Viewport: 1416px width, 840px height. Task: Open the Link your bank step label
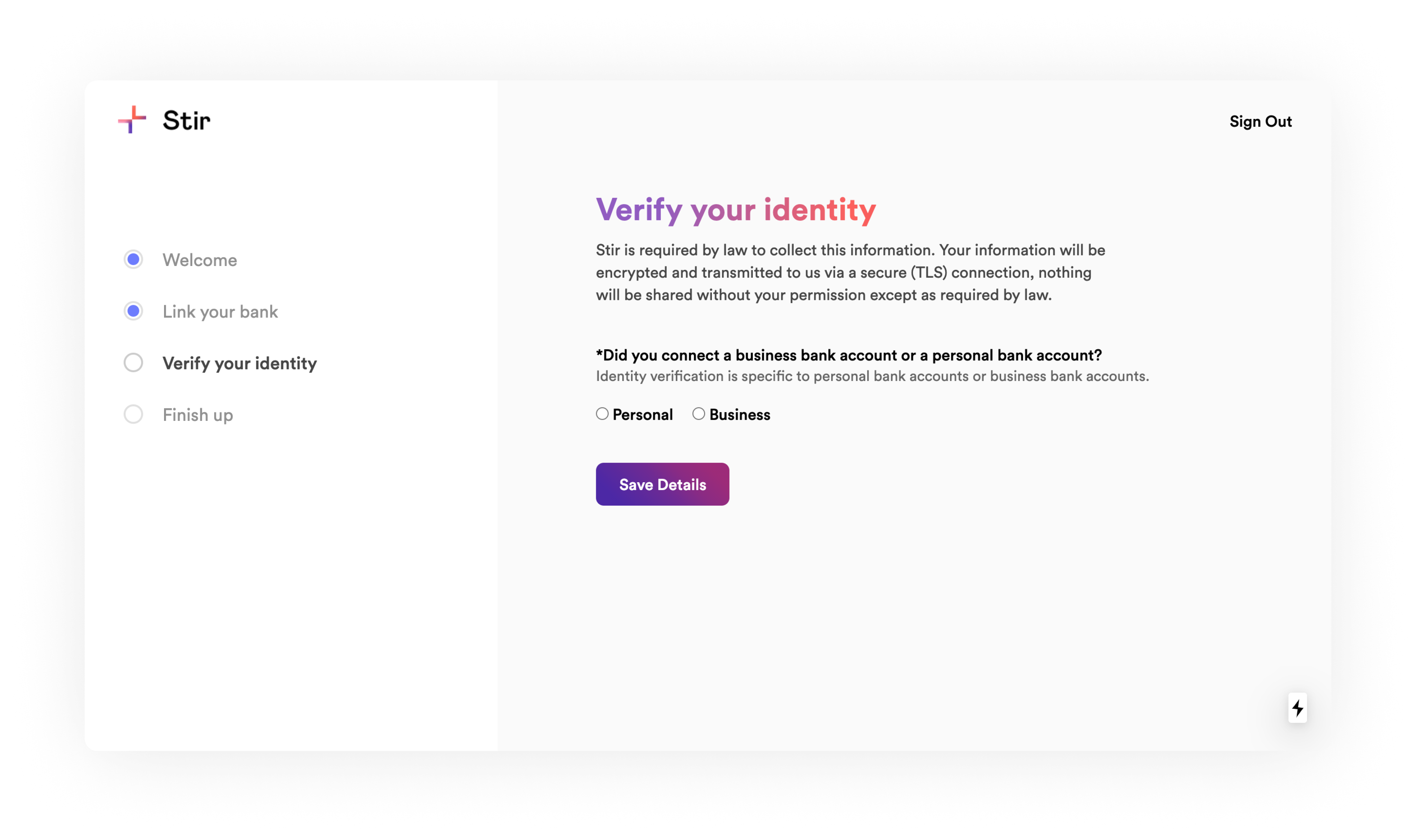(220, 312)
